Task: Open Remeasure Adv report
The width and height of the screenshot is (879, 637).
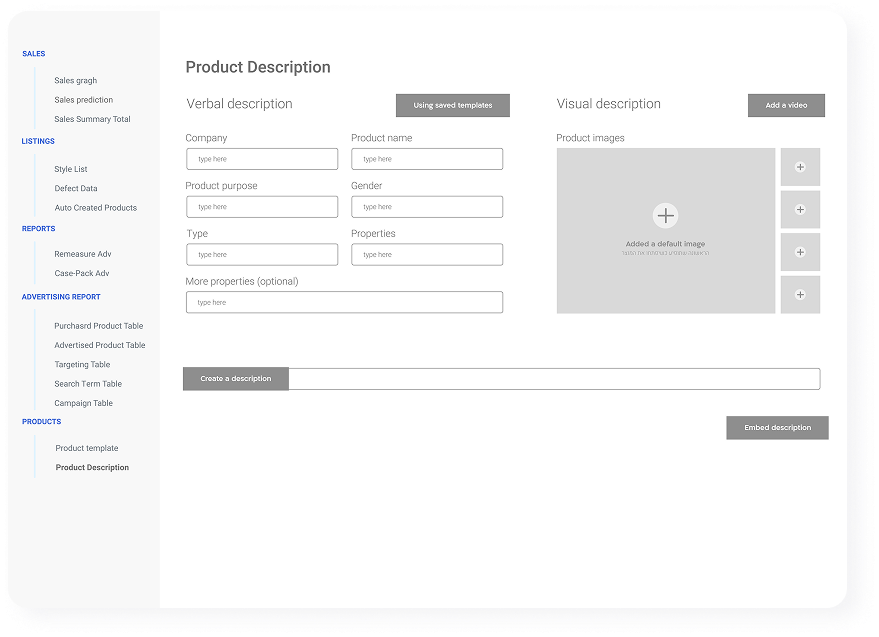Action: point(82,253)
